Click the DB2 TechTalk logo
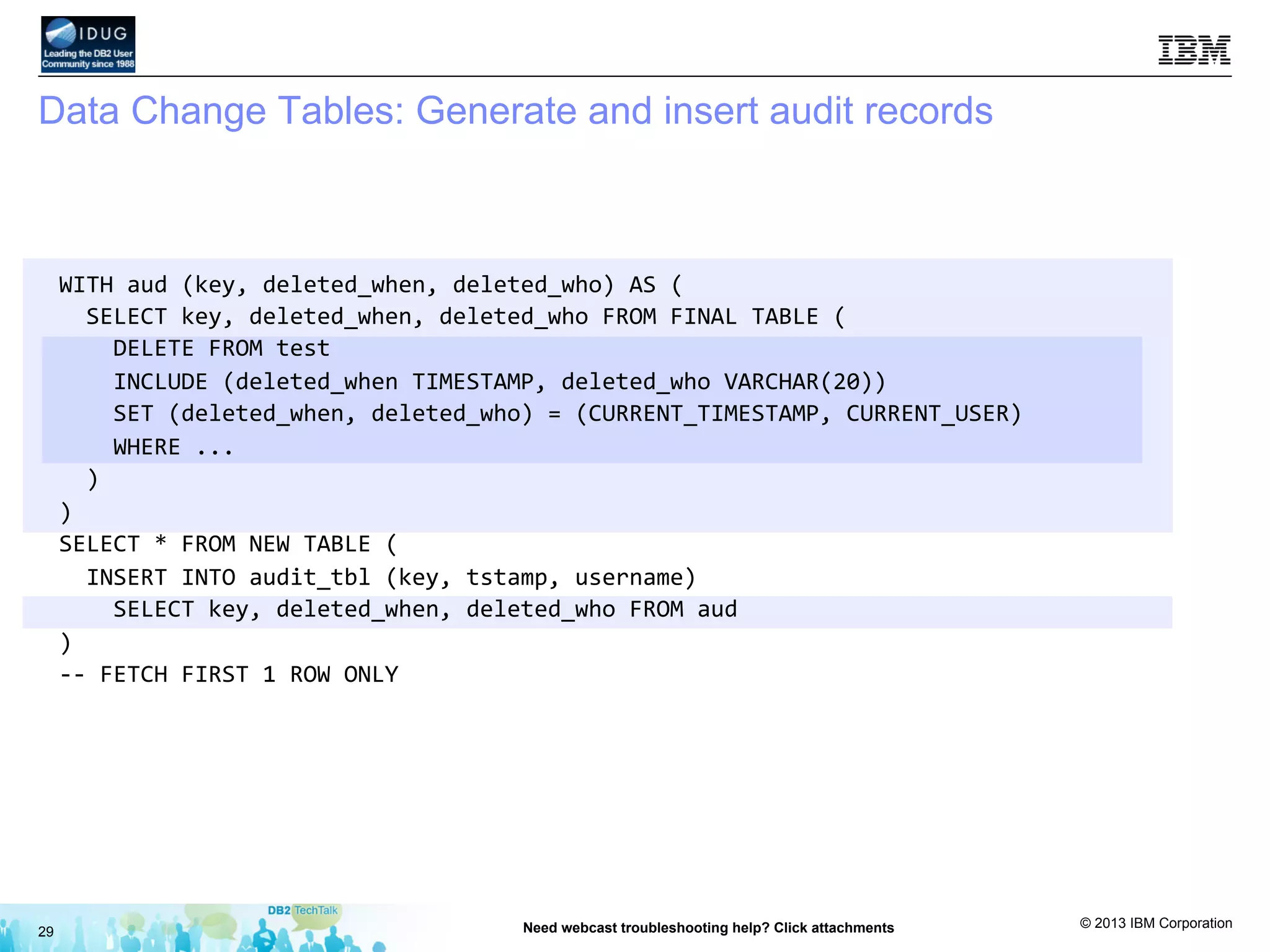 [x=303, y=910]
